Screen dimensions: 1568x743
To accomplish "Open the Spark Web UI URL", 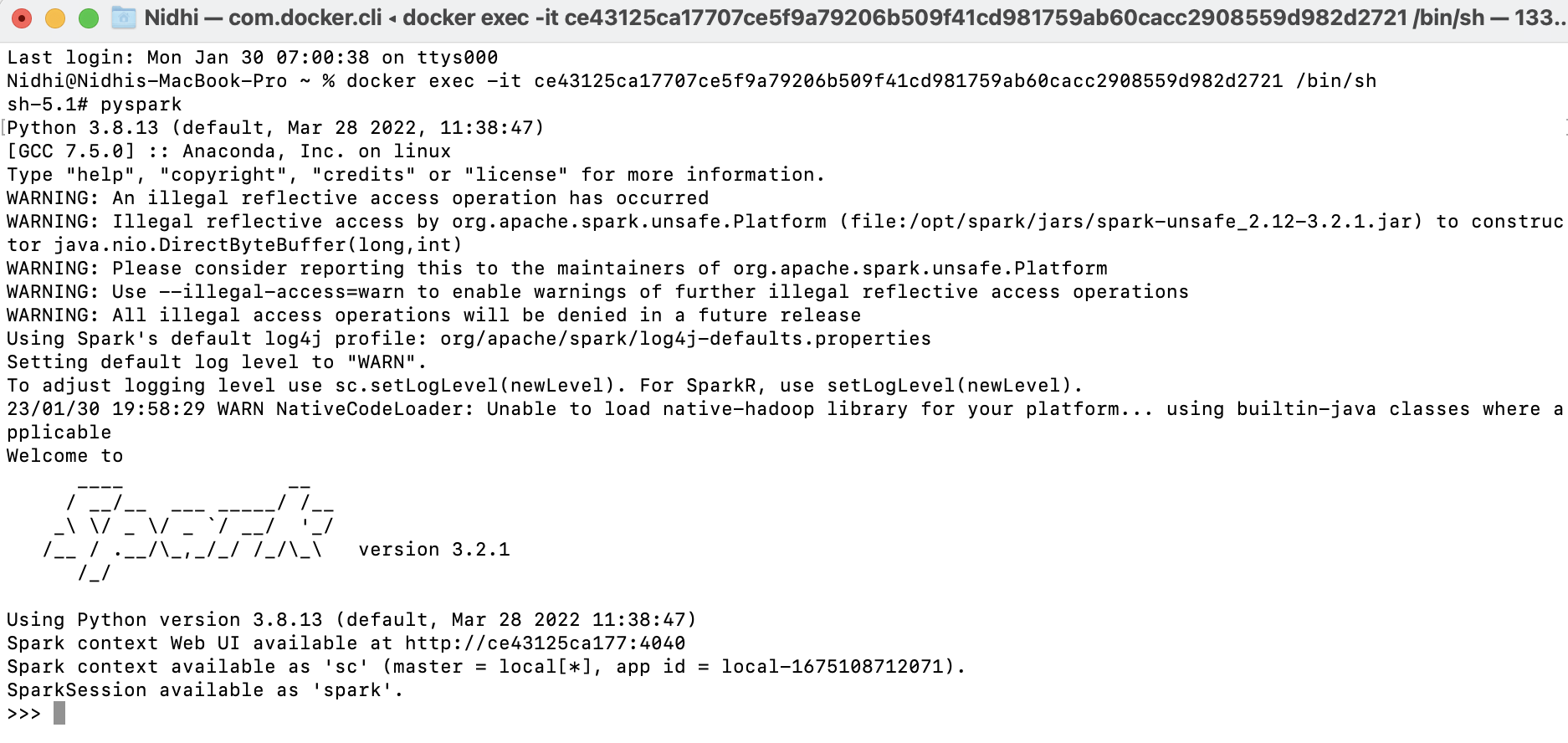I will click(545, 643).
